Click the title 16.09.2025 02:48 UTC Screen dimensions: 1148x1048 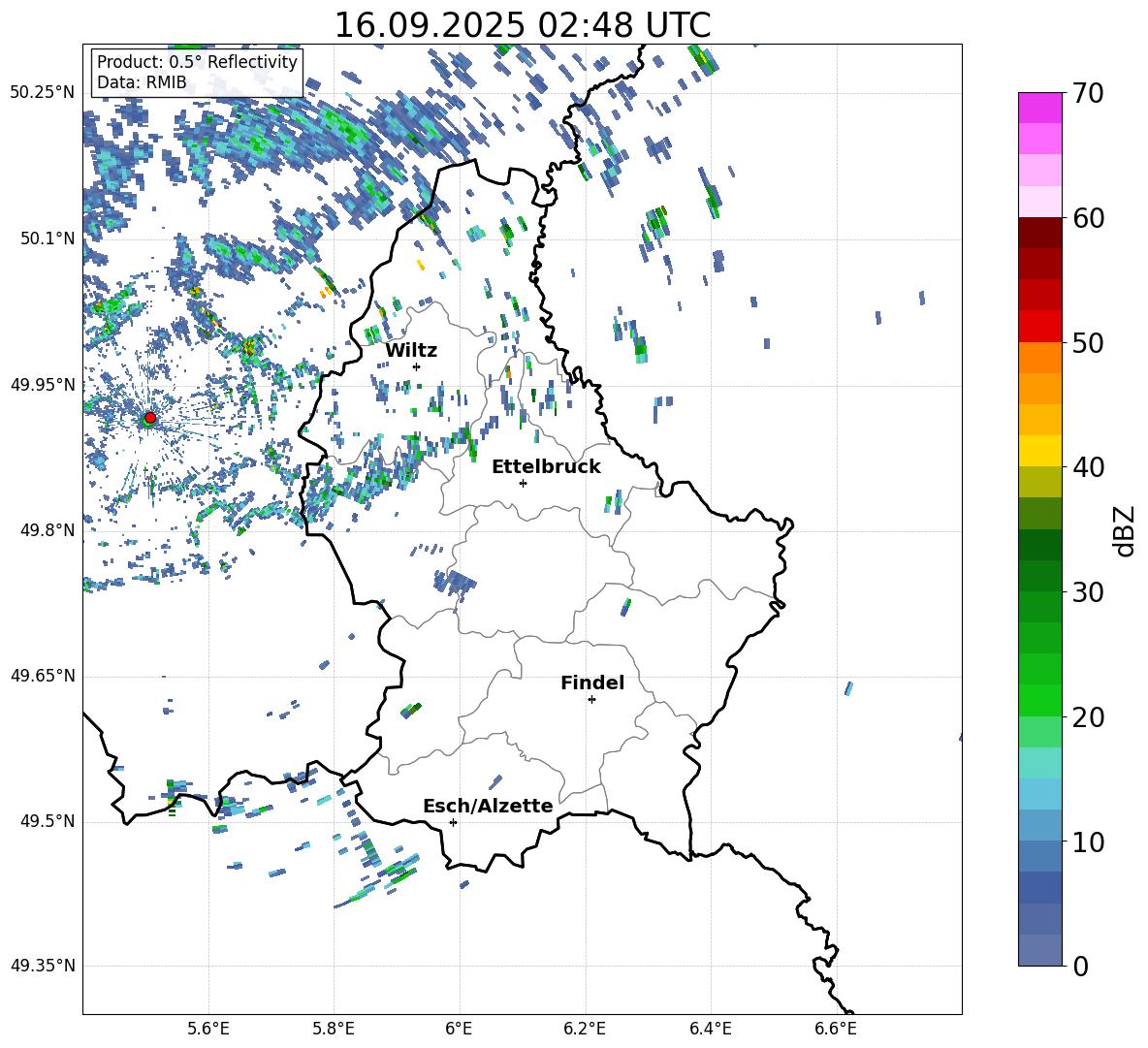click(x=523, y=25)
